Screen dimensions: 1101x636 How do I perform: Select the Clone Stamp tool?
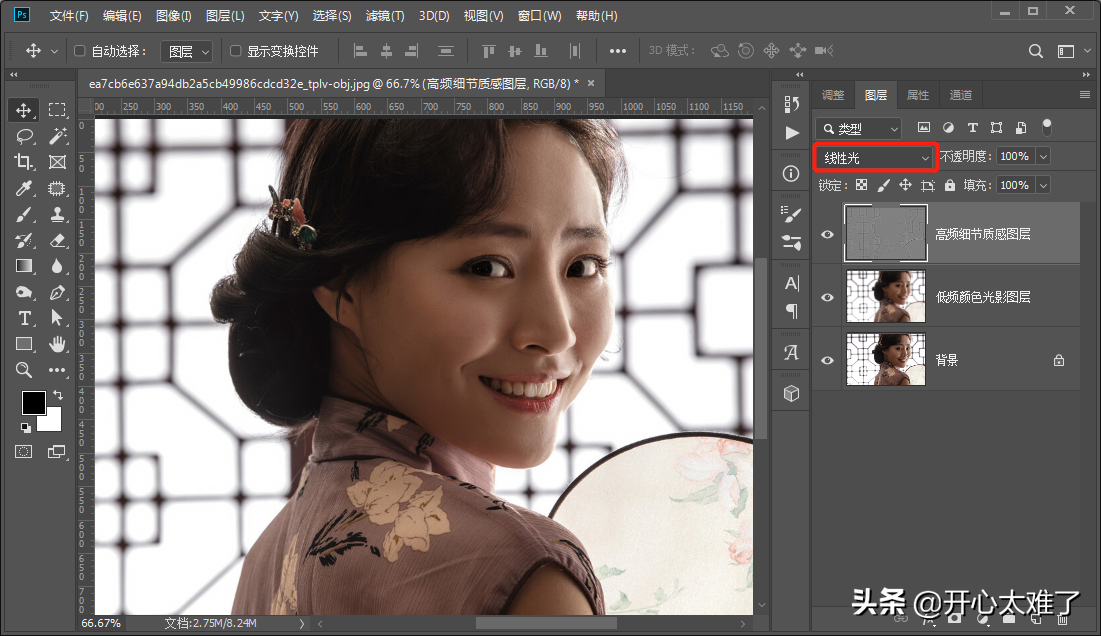pyautogui.click(x=57, y=214)
